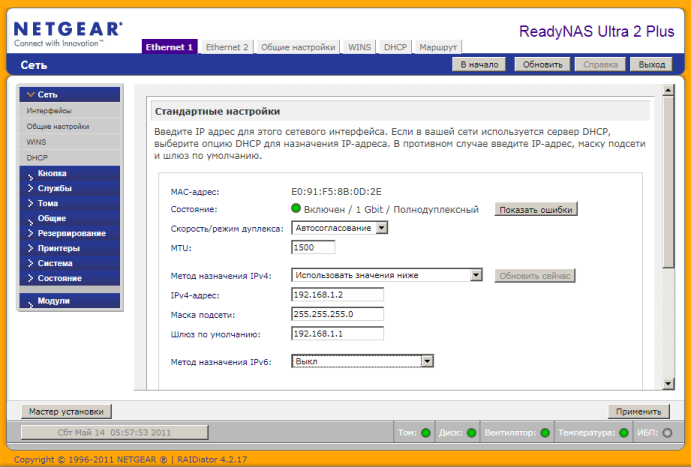Click the Маска подсети input field
691x467 pixels.
coord(337,314)
